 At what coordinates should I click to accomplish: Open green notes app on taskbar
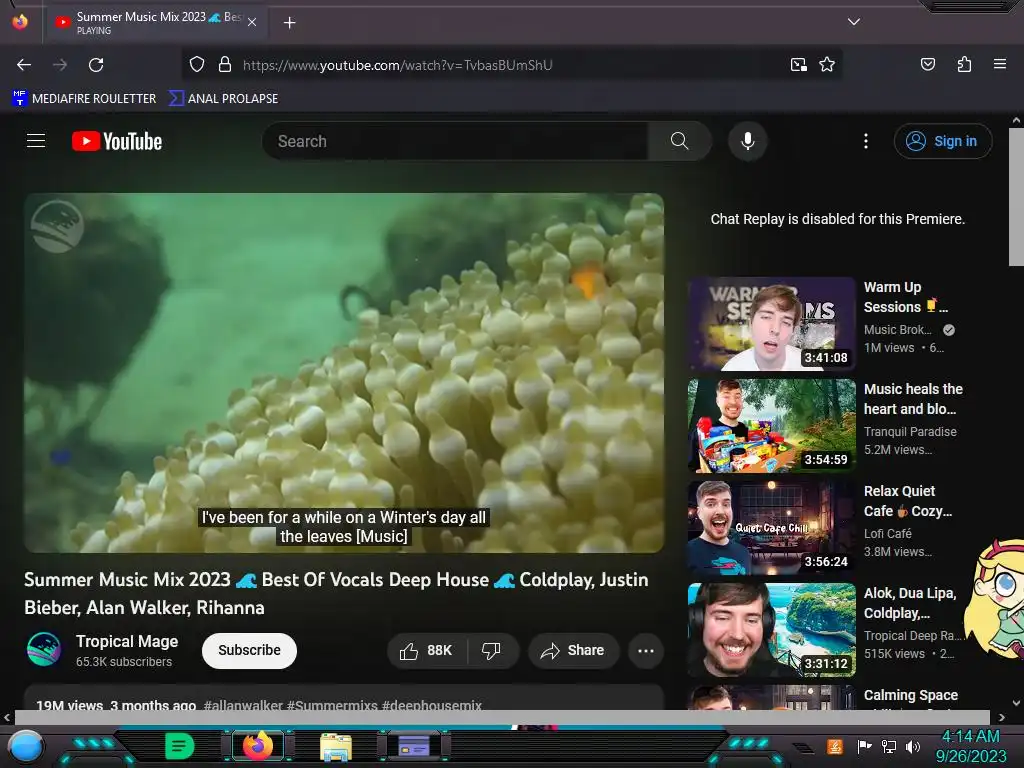coord(179,746)
